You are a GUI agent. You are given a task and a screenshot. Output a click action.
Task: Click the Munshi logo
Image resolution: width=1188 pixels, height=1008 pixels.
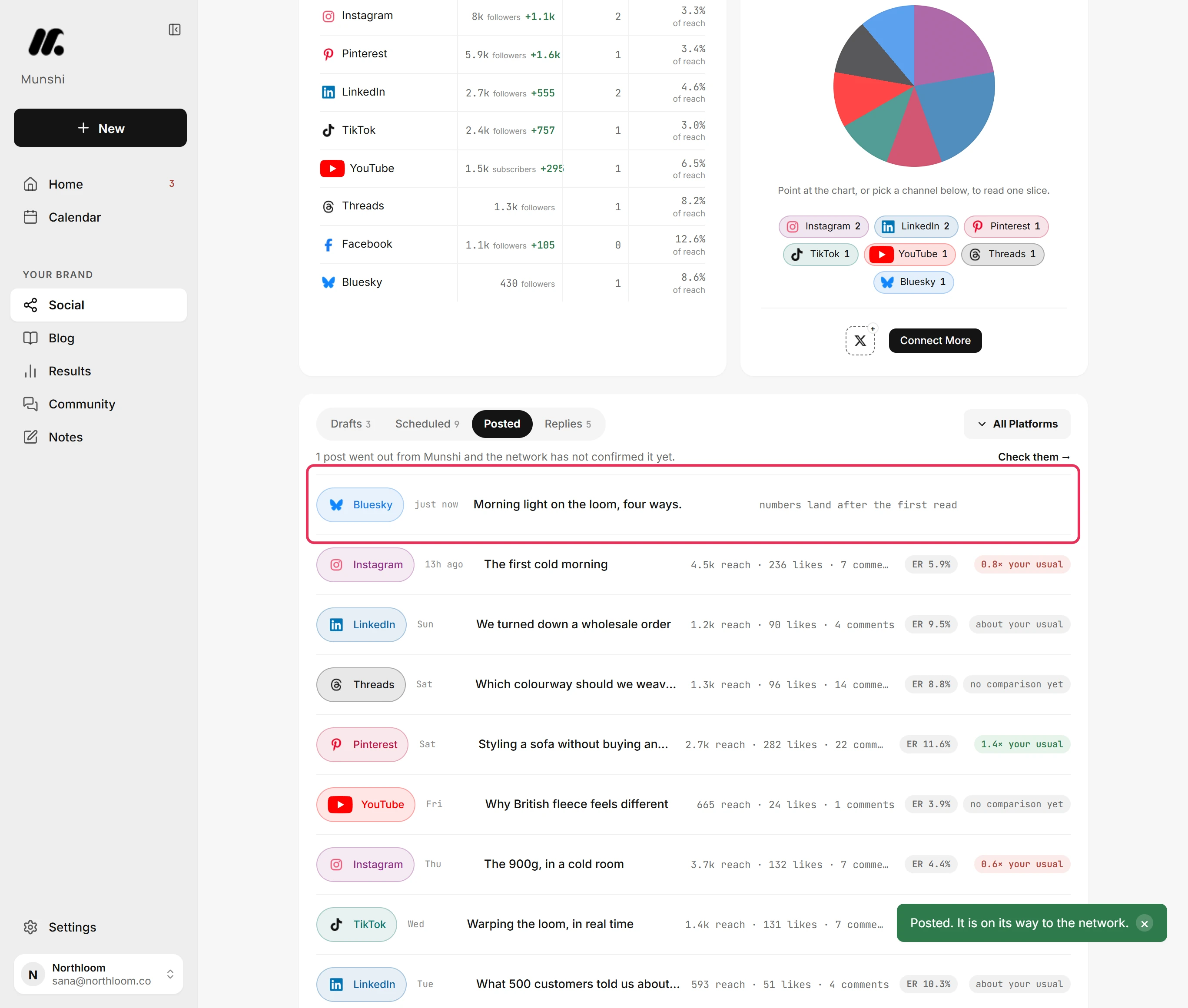tap(46, 42)
